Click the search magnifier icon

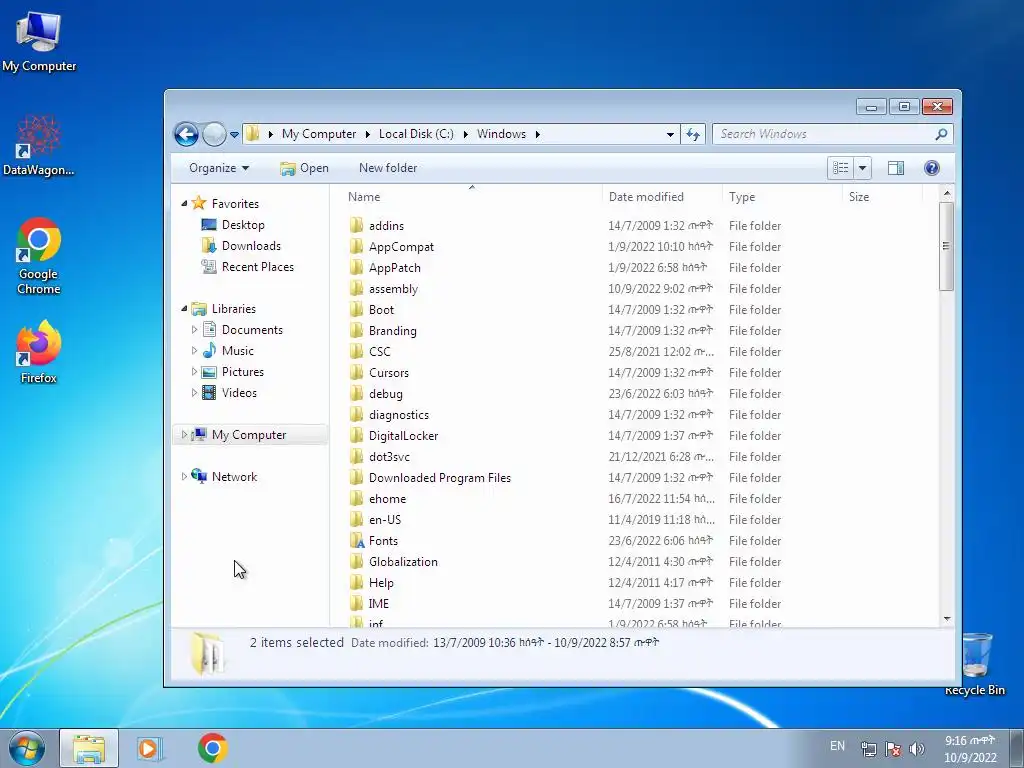(941, 134)
